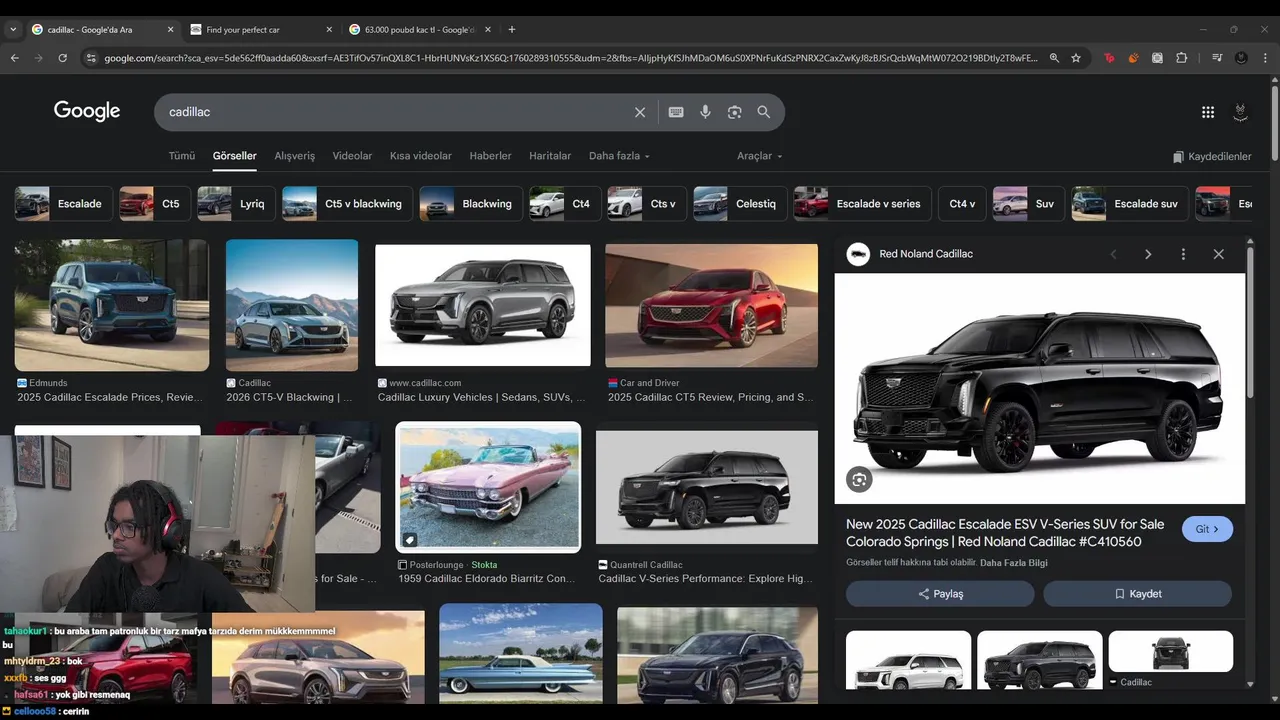
Task: Filter images by the Celestiq chip
Action: click(739, 204)
